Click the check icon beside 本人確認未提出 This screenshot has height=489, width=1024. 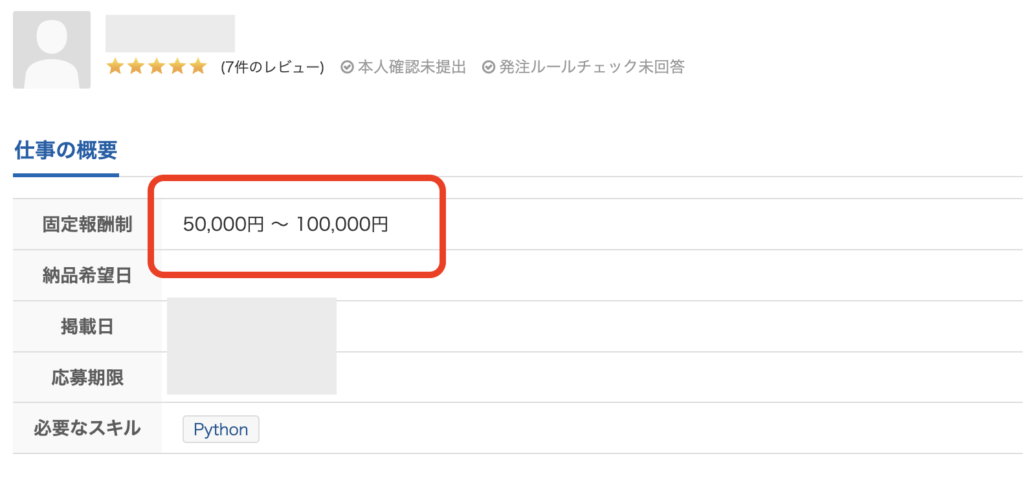pos(347,67)
